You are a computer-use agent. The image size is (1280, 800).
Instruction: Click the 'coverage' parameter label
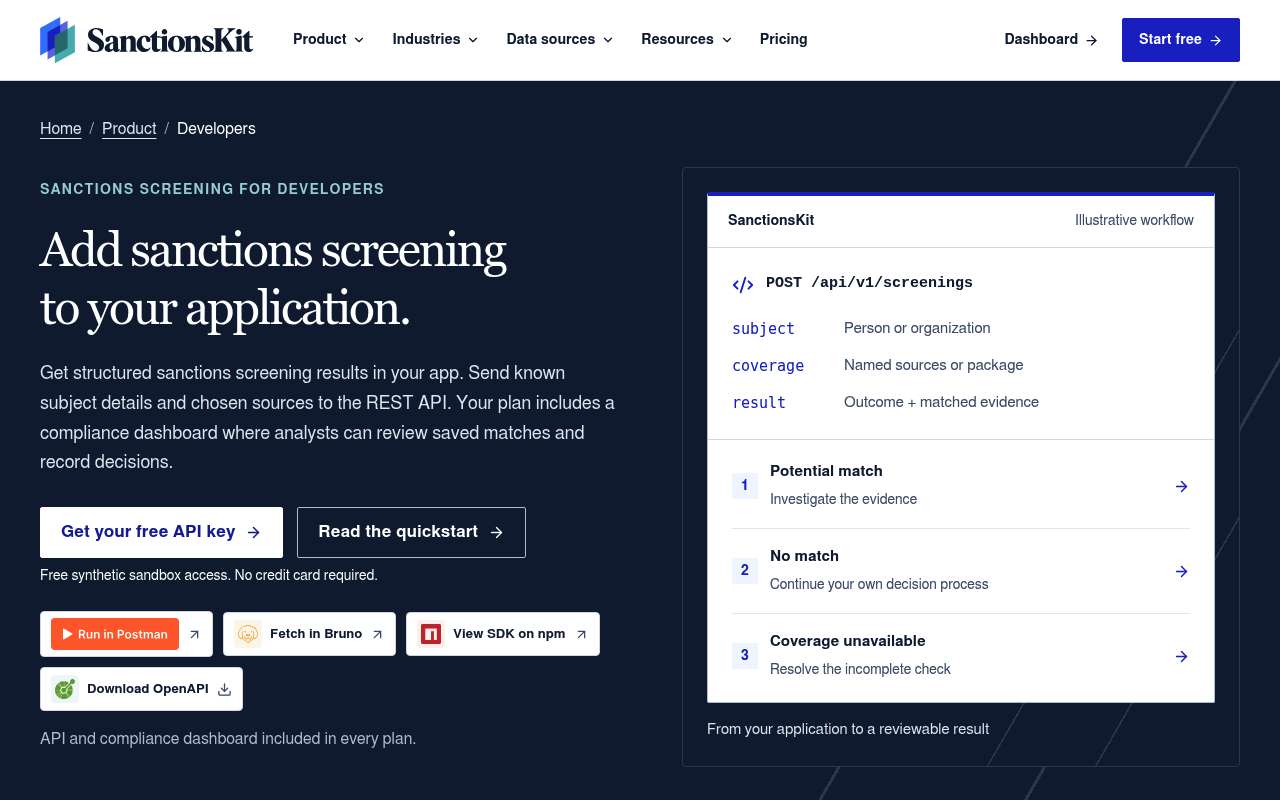point(768,365)
